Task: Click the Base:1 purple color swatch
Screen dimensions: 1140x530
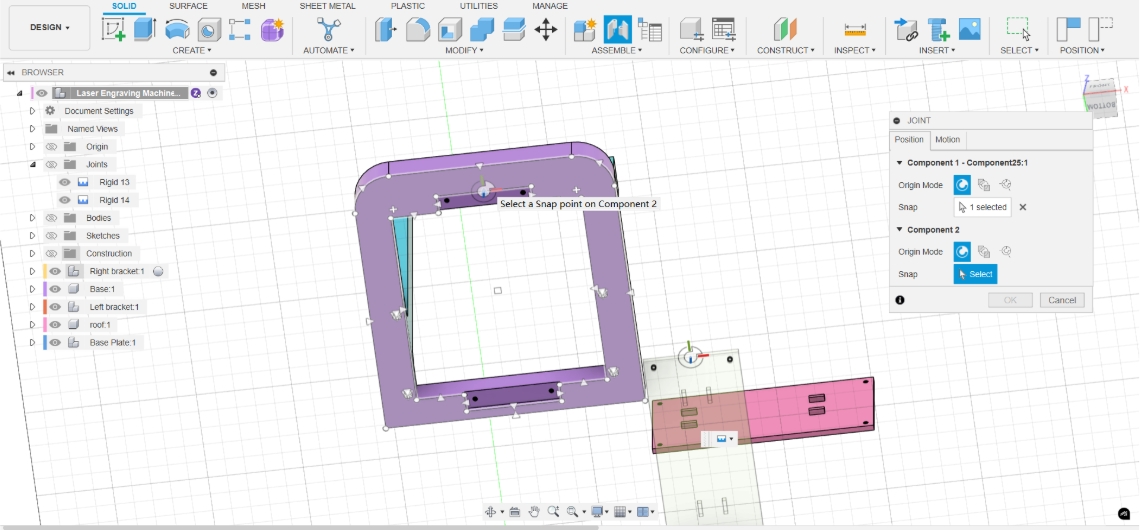Action: click(45, 289)
